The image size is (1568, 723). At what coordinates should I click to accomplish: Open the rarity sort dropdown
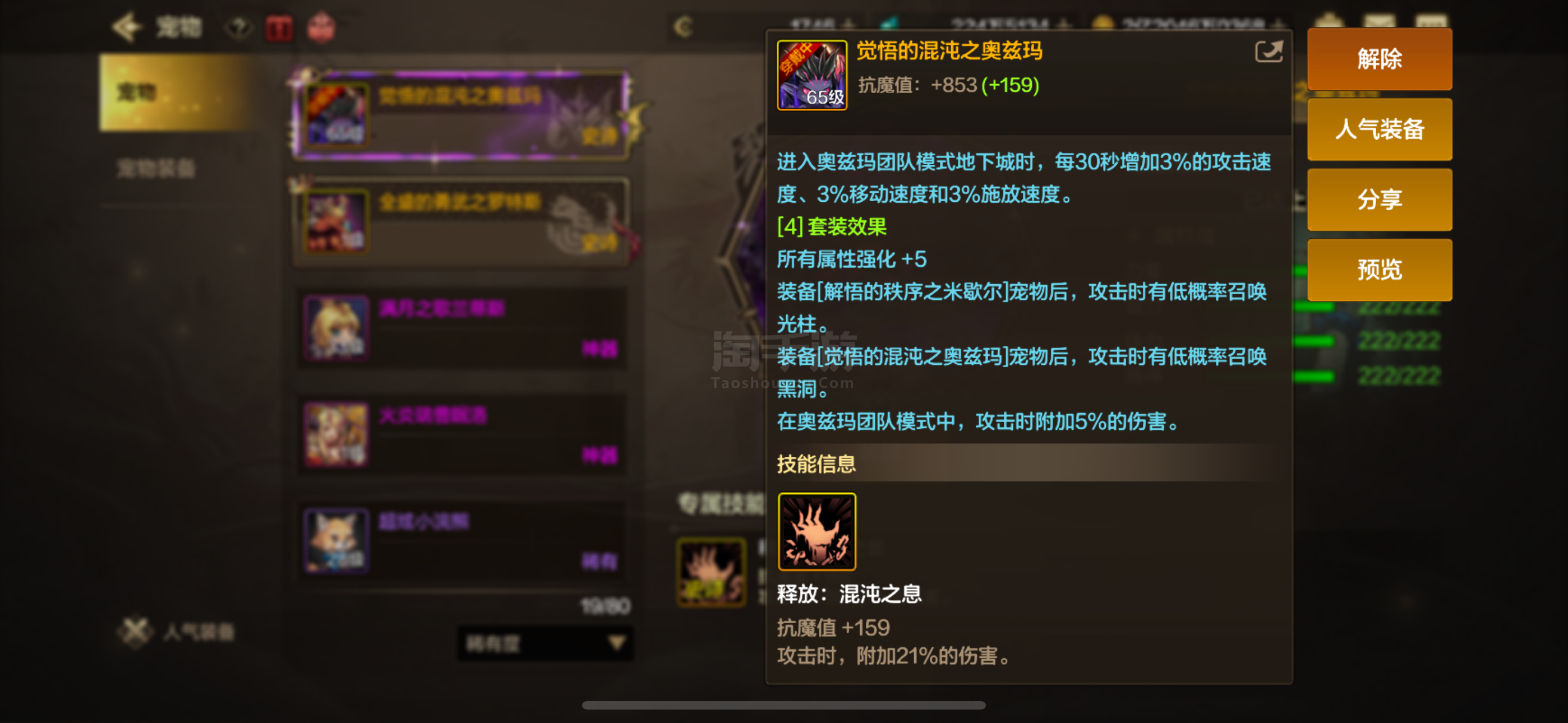click(x=546, y=643)
